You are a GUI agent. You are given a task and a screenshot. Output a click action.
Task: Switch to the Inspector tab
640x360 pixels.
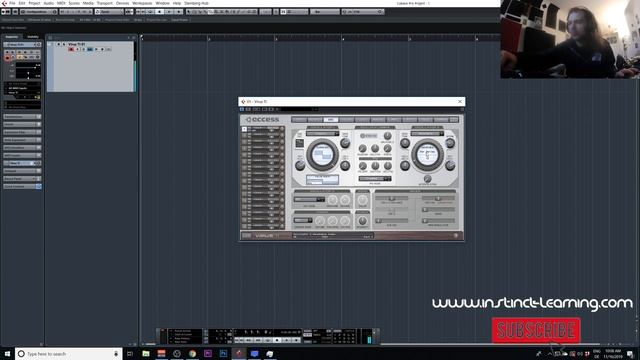[12, 37]
